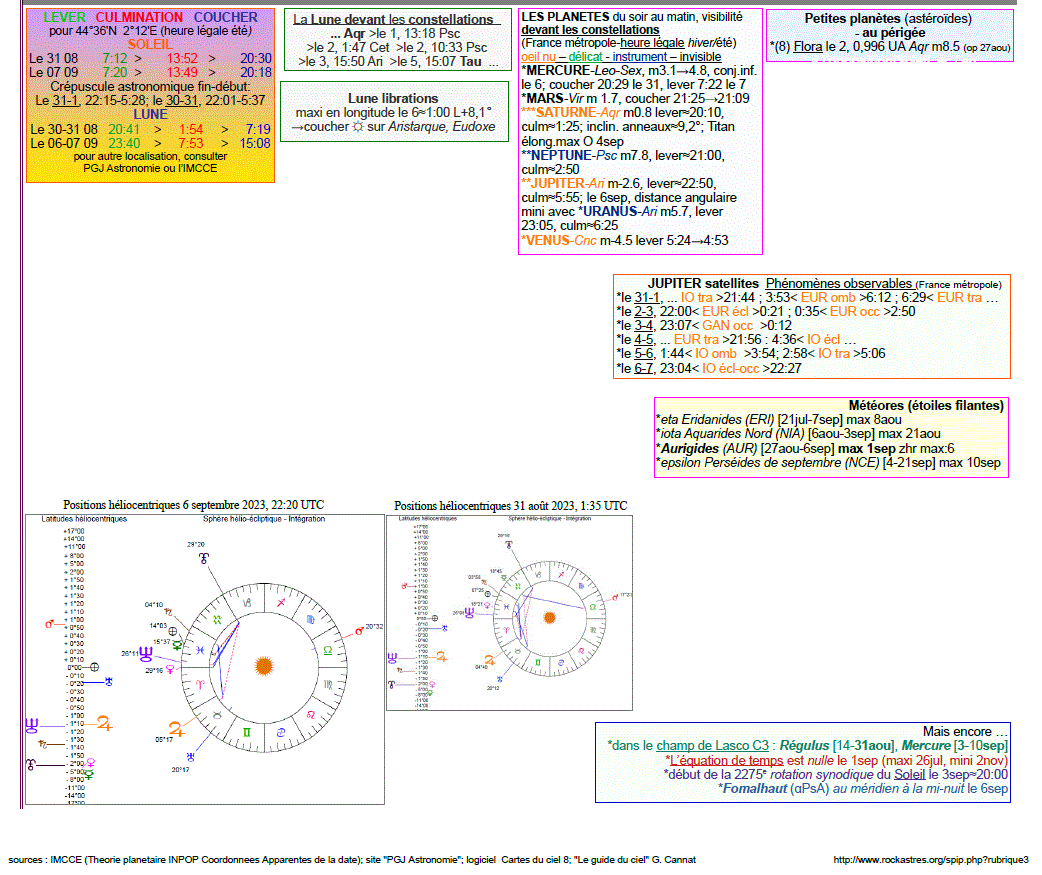
Task: Click the '2-3' date link in Jupiter satellites
Action: click(644, 312)
